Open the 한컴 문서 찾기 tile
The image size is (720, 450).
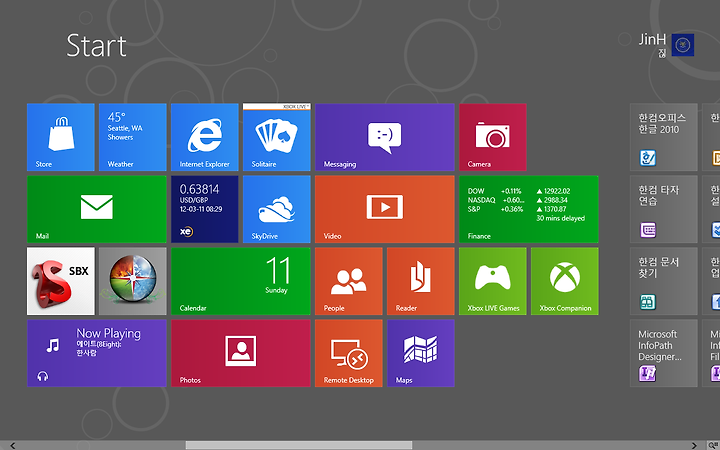pos(664,281)
